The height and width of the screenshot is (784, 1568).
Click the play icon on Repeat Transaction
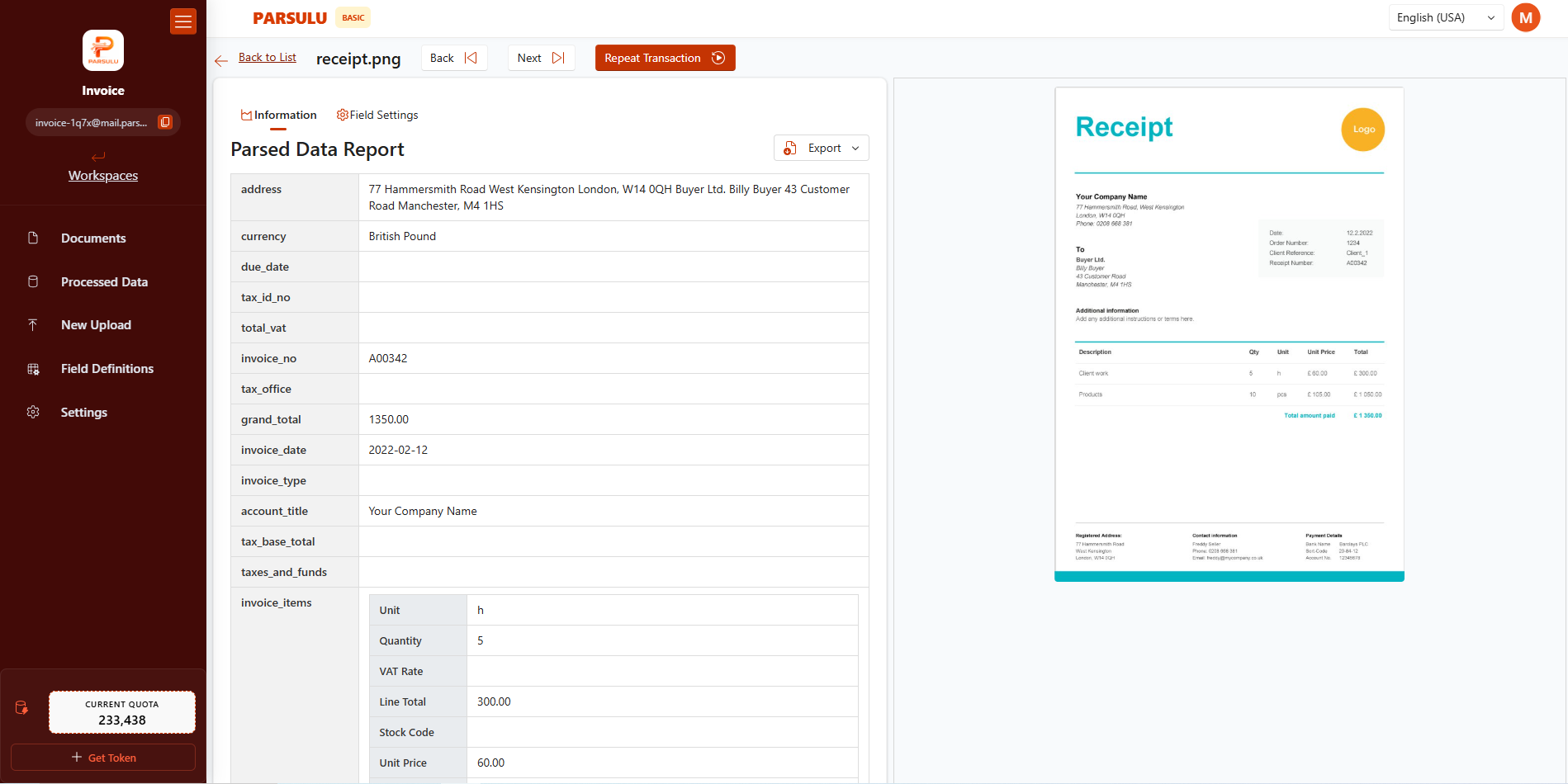tap(718, 58)
